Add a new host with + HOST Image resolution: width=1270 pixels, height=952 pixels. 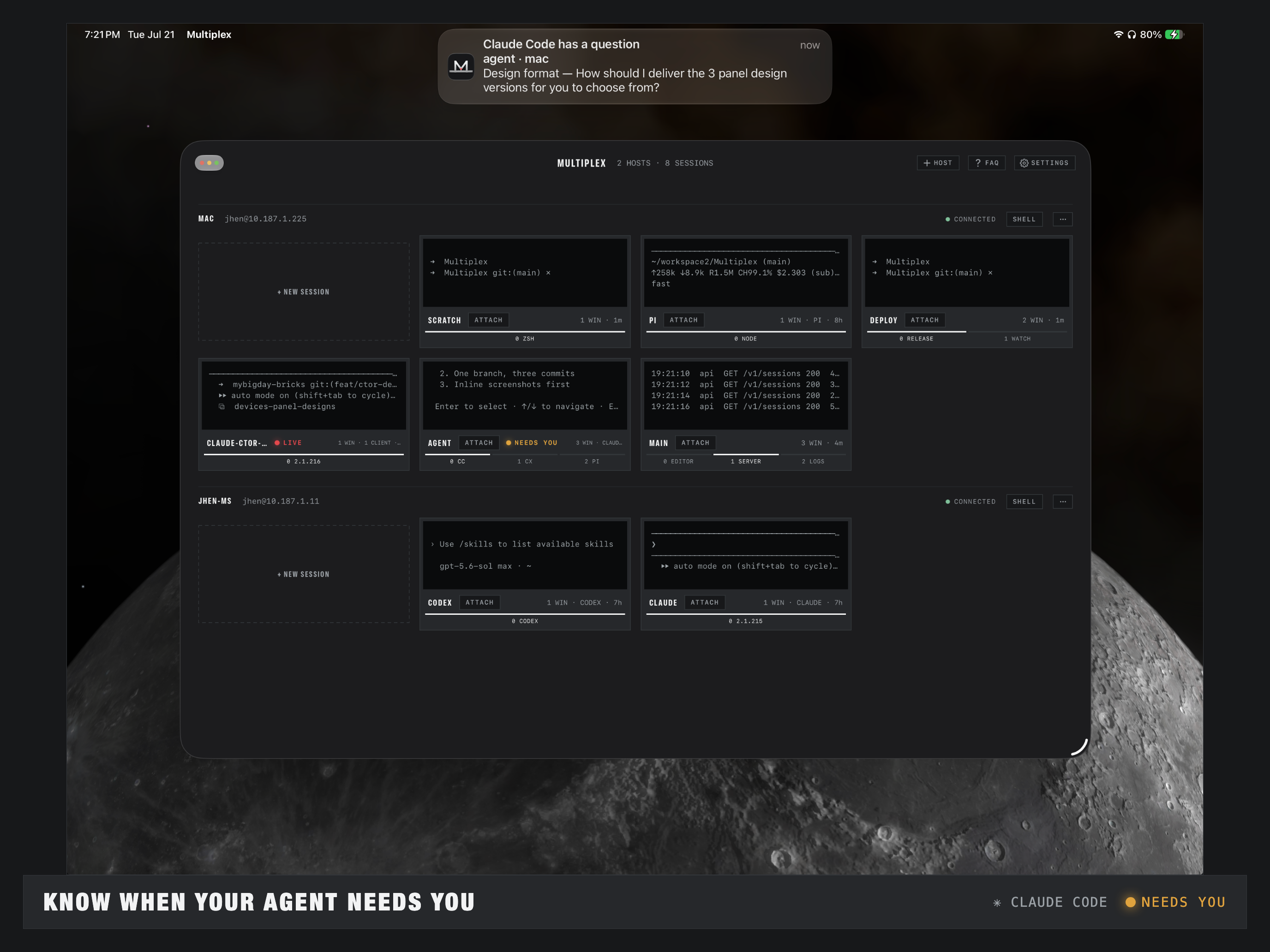pyautogui.click(x=938, y=163)
